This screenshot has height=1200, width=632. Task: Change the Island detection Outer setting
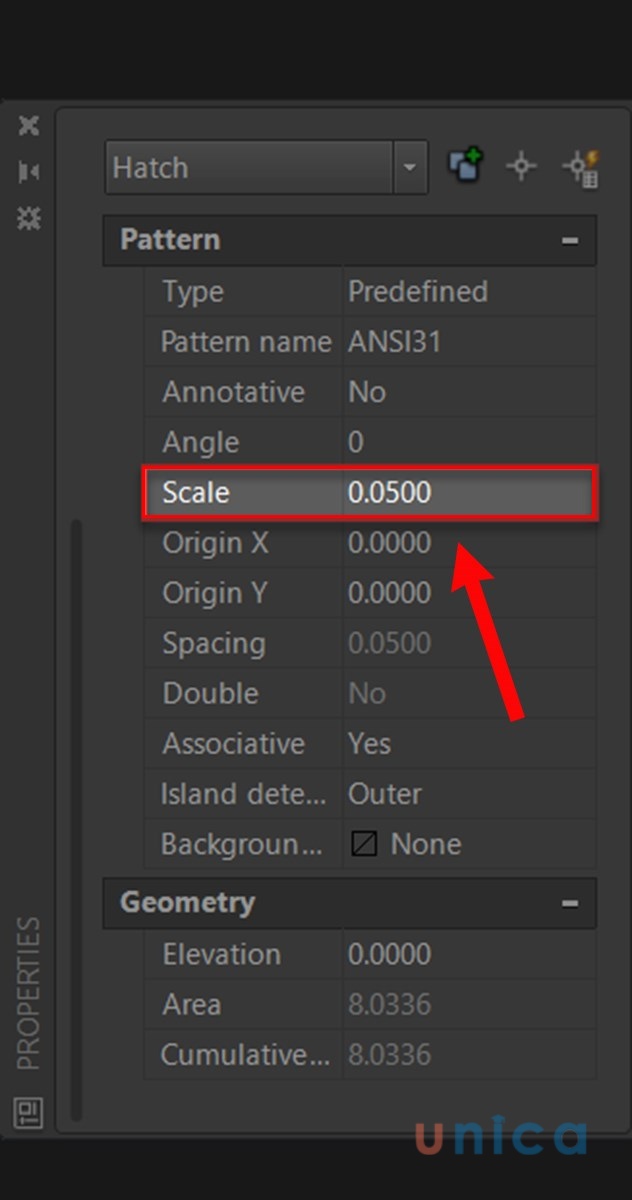(x=468, y=795)
